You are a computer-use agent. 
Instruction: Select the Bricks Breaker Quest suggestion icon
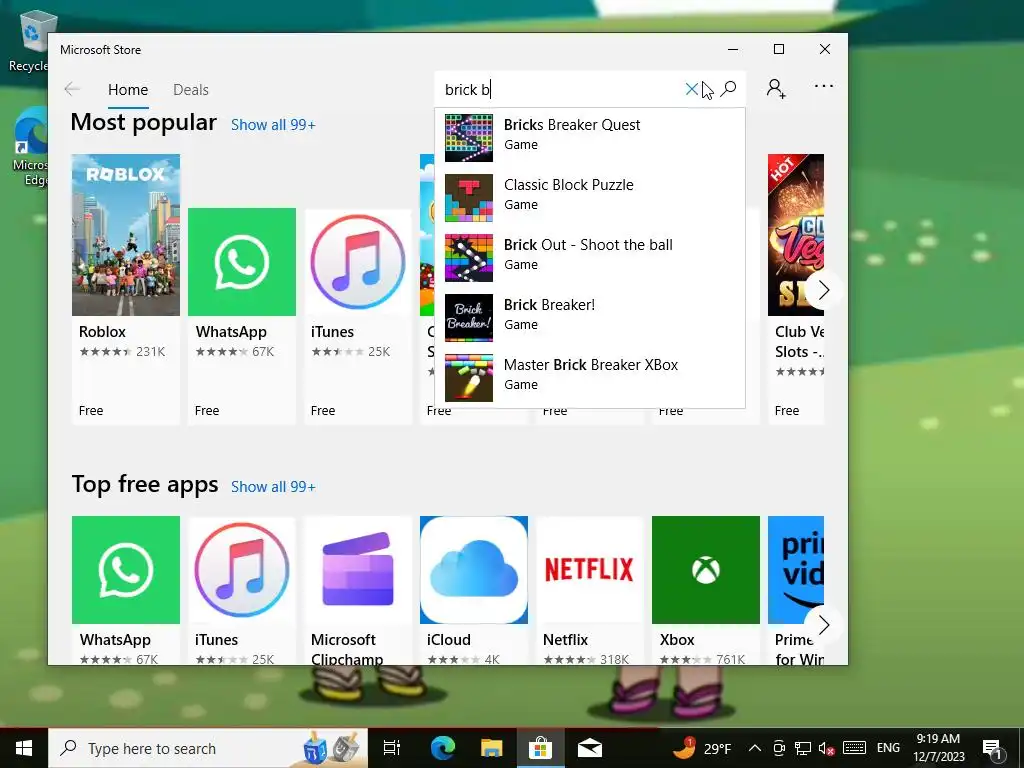tap(469, 138)
